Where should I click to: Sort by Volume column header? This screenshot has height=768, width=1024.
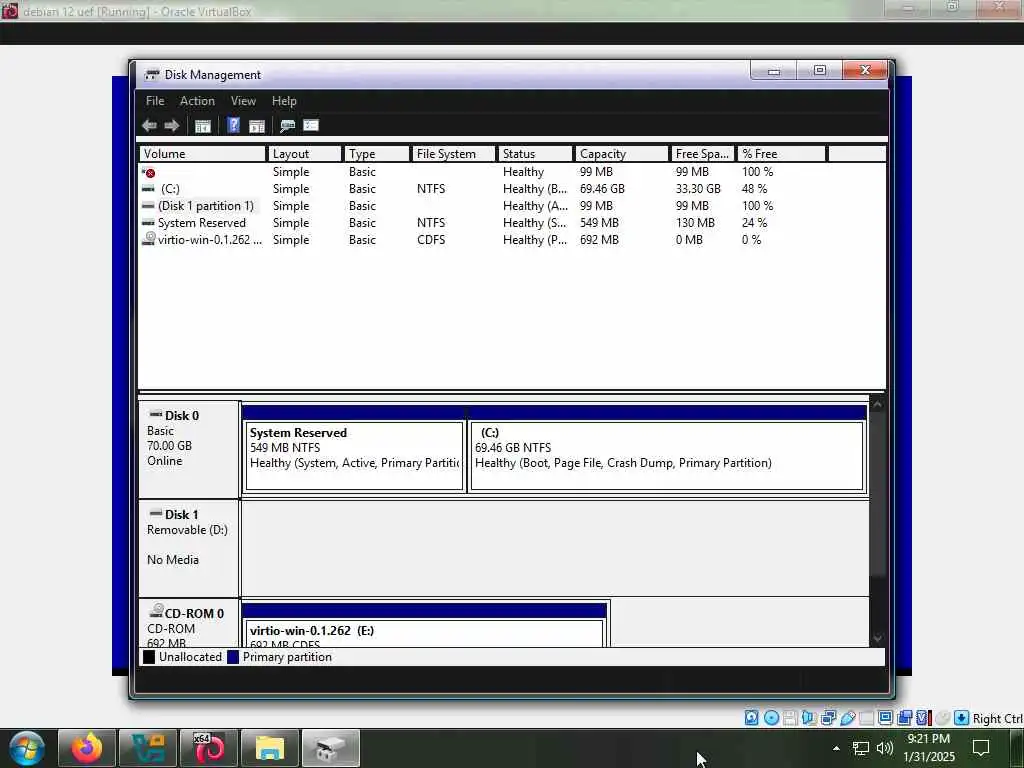pyautogui.click(x=202, y=153)
